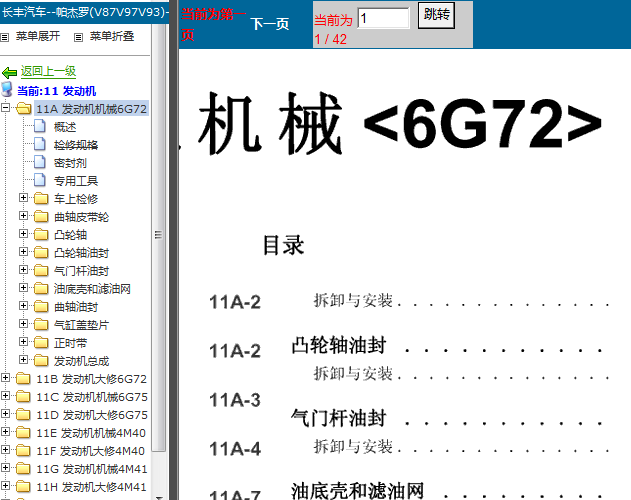This screenshot has width=631, height=500.
Task: Open the 概述 document
Action: tap(65, 127)
